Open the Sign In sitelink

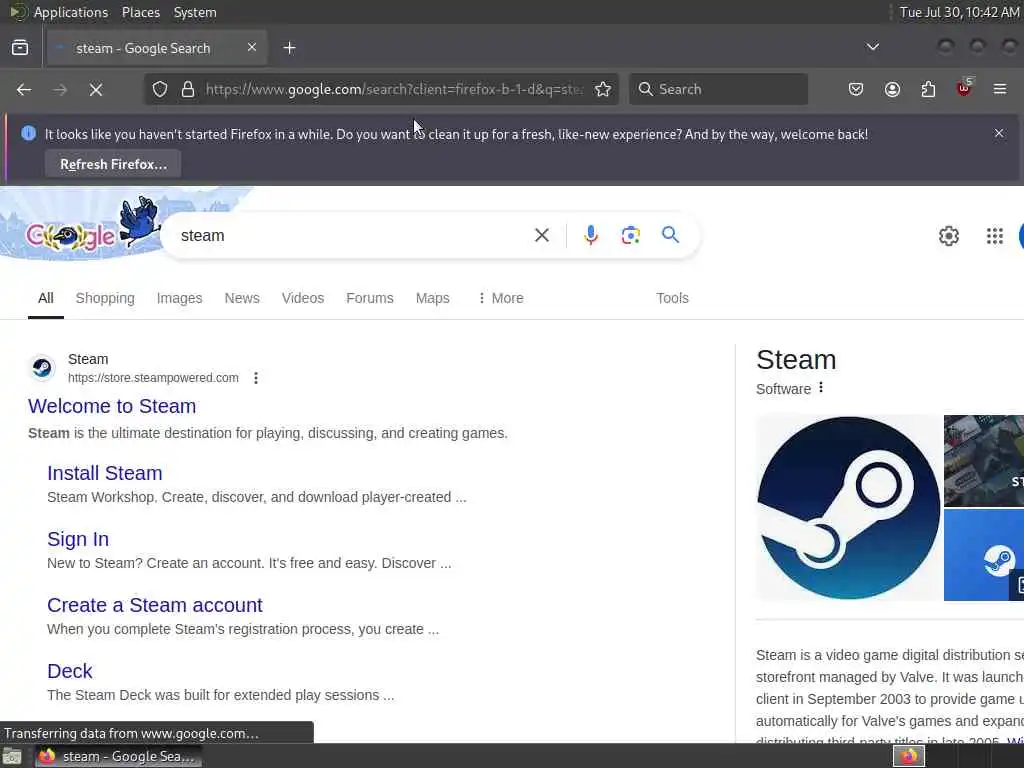pyautogui.click(x=78, y=539)
